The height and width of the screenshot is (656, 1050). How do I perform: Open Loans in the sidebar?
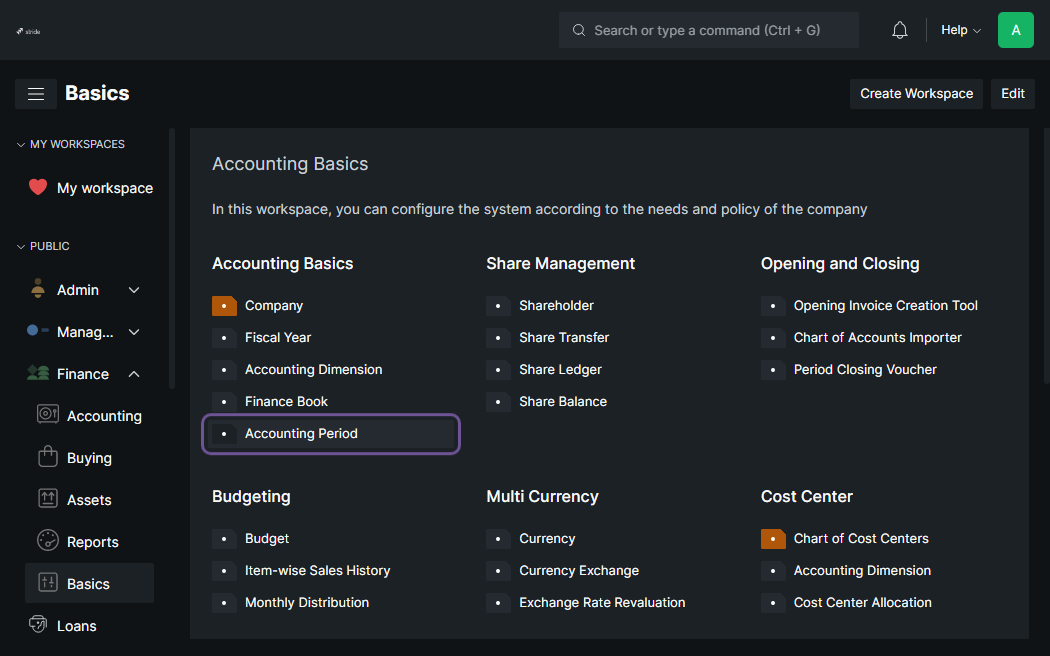[76, 626]
